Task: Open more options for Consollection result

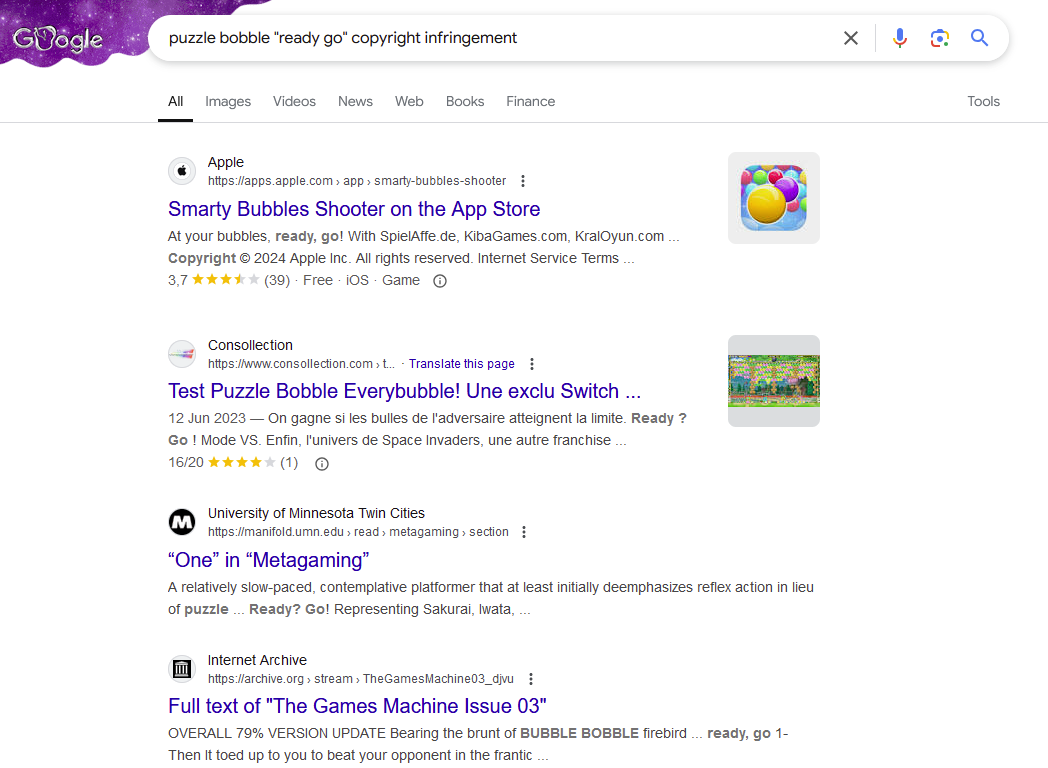Action: (531, 364)
